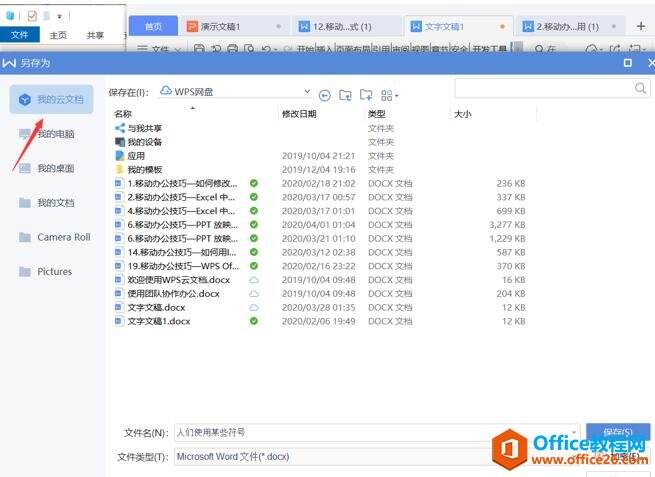Screen dimensions: 655x477
Task: Select 6.移动办公技巧—PPT file sized 3,277 KB
Action: pos(182,225)
